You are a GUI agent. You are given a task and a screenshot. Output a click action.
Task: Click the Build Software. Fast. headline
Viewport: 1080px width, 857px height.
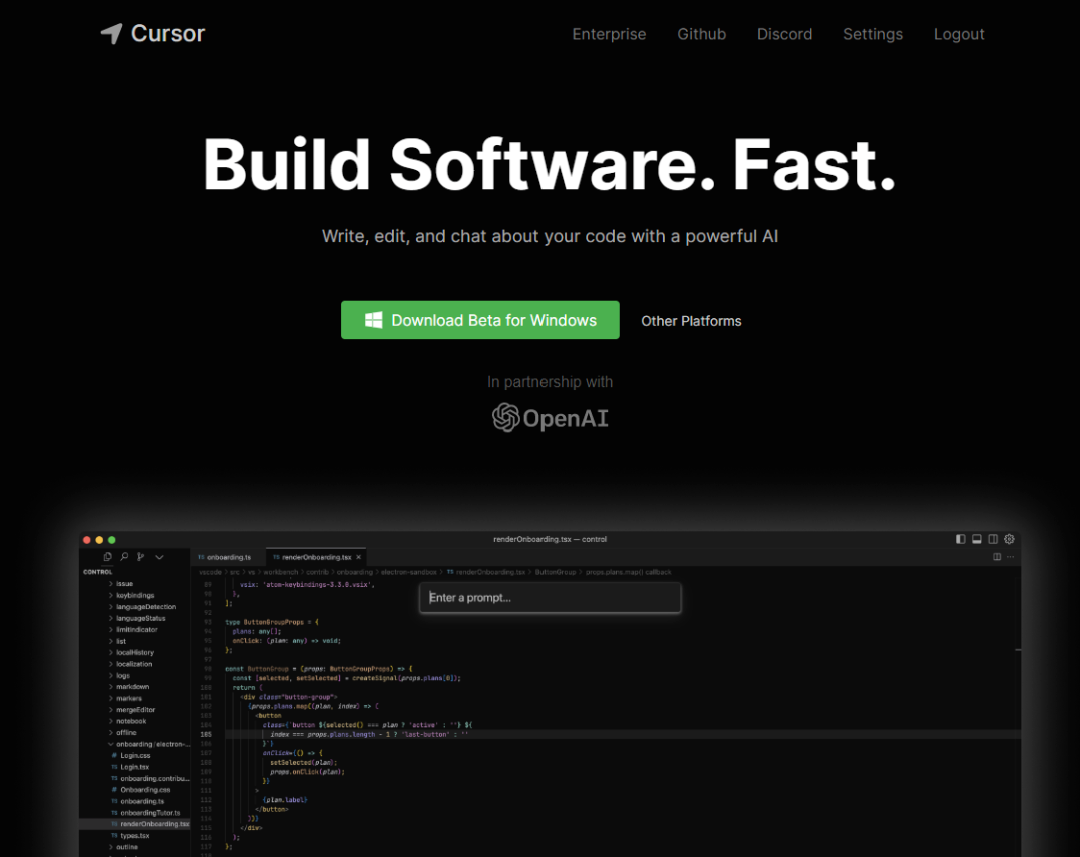pos(549,164)
